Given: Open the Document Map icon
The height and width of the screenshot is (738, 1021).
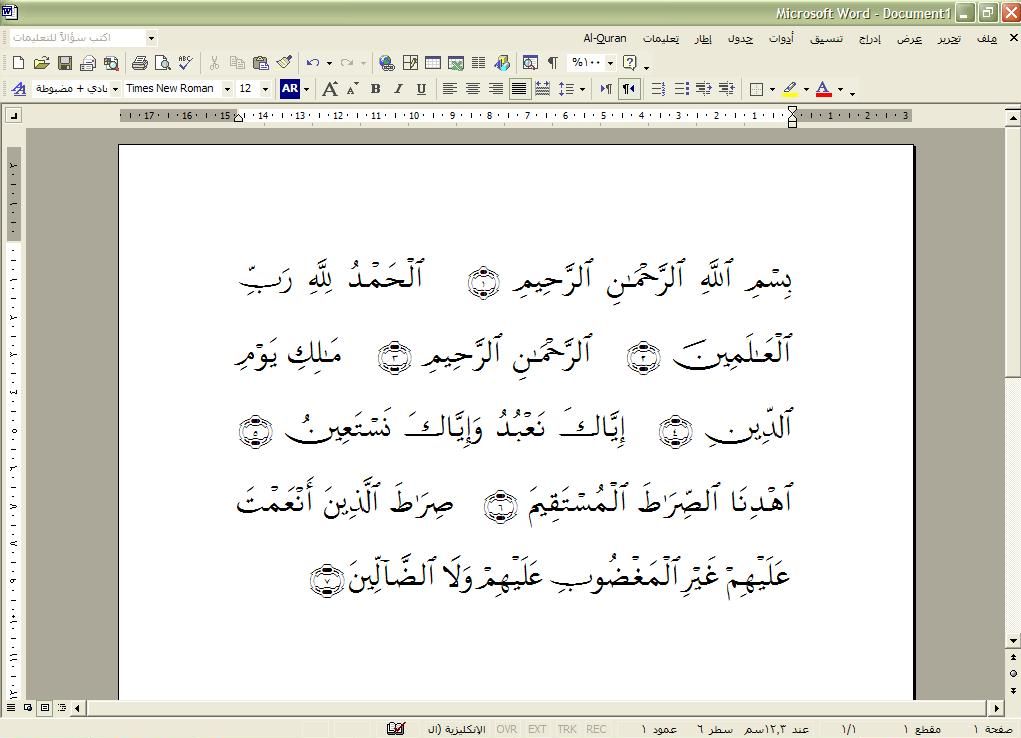Looking at the screenshot, I should pyautogui.click(x=530, y=63).
